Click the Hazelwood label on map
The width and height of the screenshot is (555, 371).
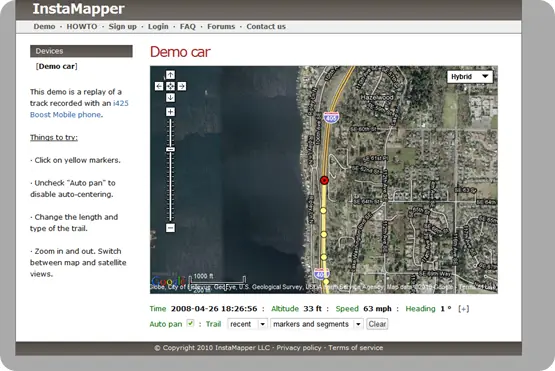377,97
